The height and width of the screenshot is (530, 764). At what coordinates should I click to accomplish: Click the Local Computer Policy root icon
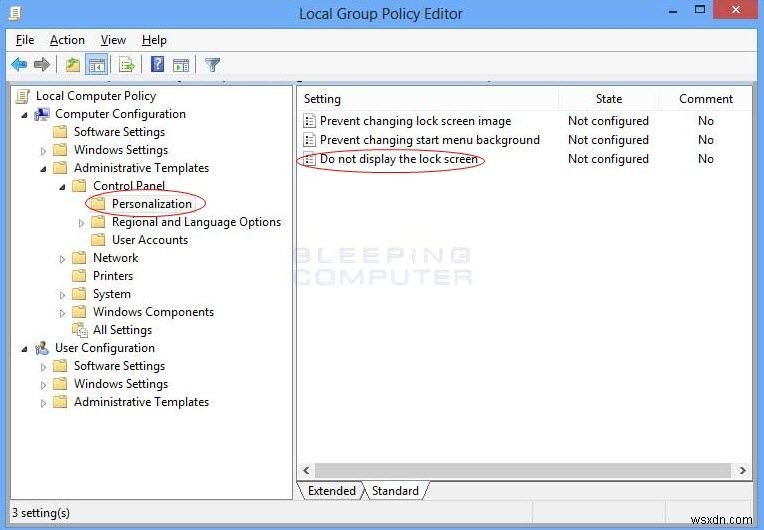click(x=22, y=96)
